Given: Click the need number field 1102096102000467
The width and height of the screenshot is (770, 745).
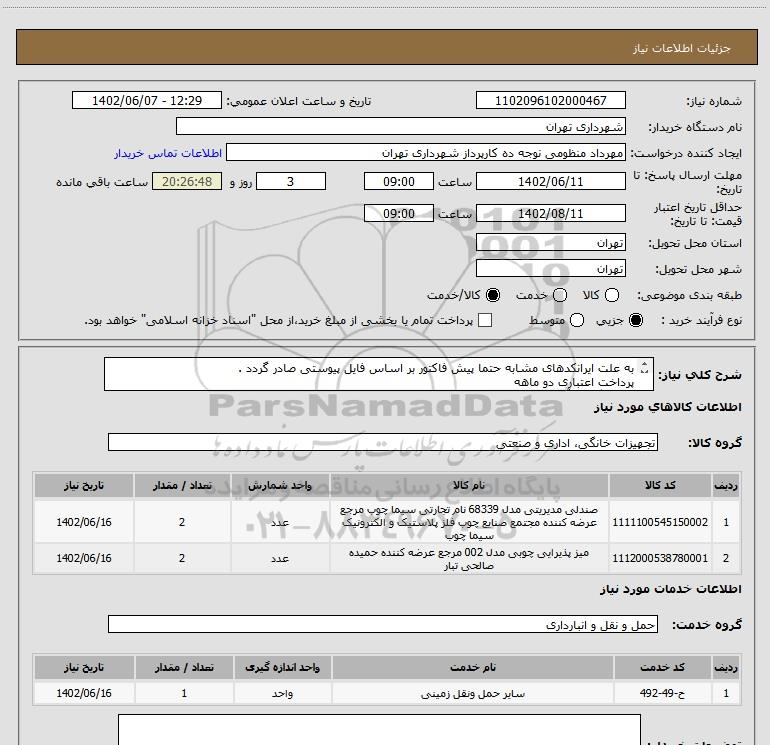Looking at the screenshot, I should pos(550,100).
